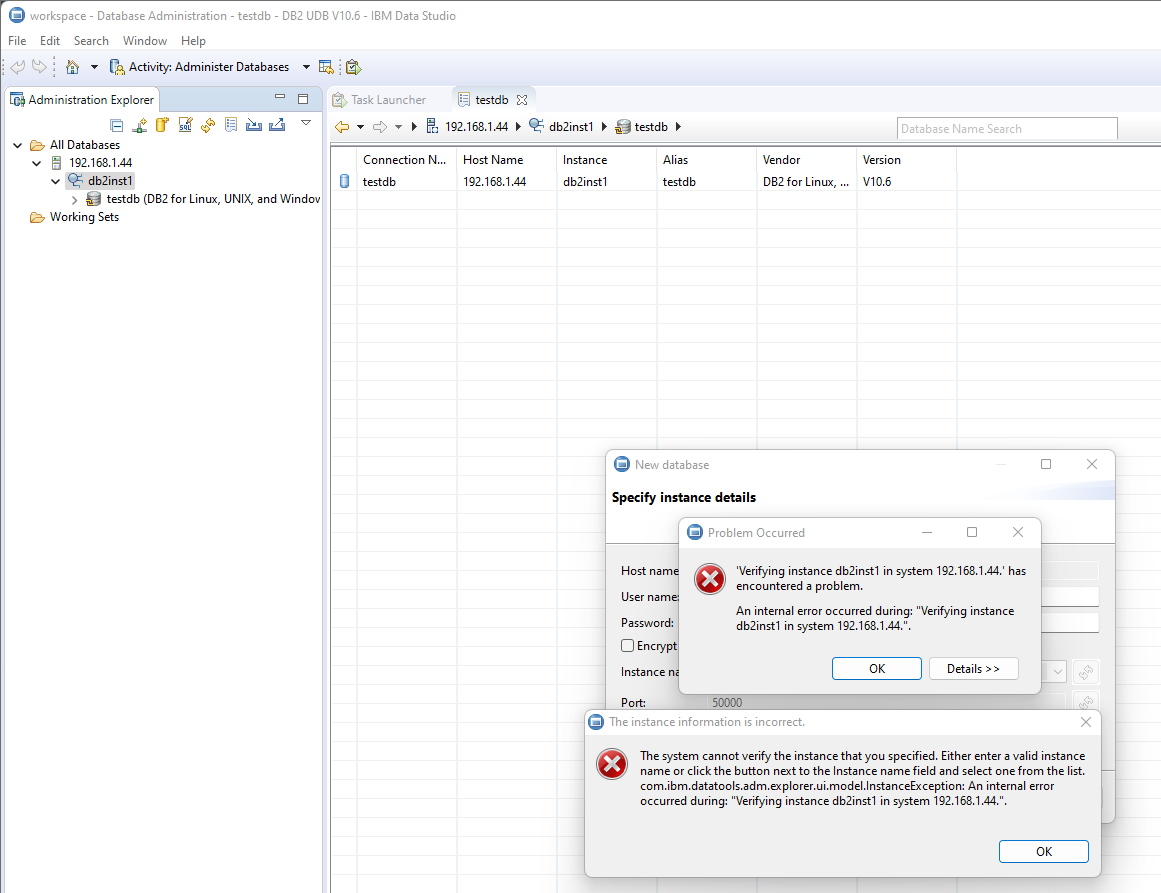
Task: Open the Edit menu
Action: coord(50,41)
